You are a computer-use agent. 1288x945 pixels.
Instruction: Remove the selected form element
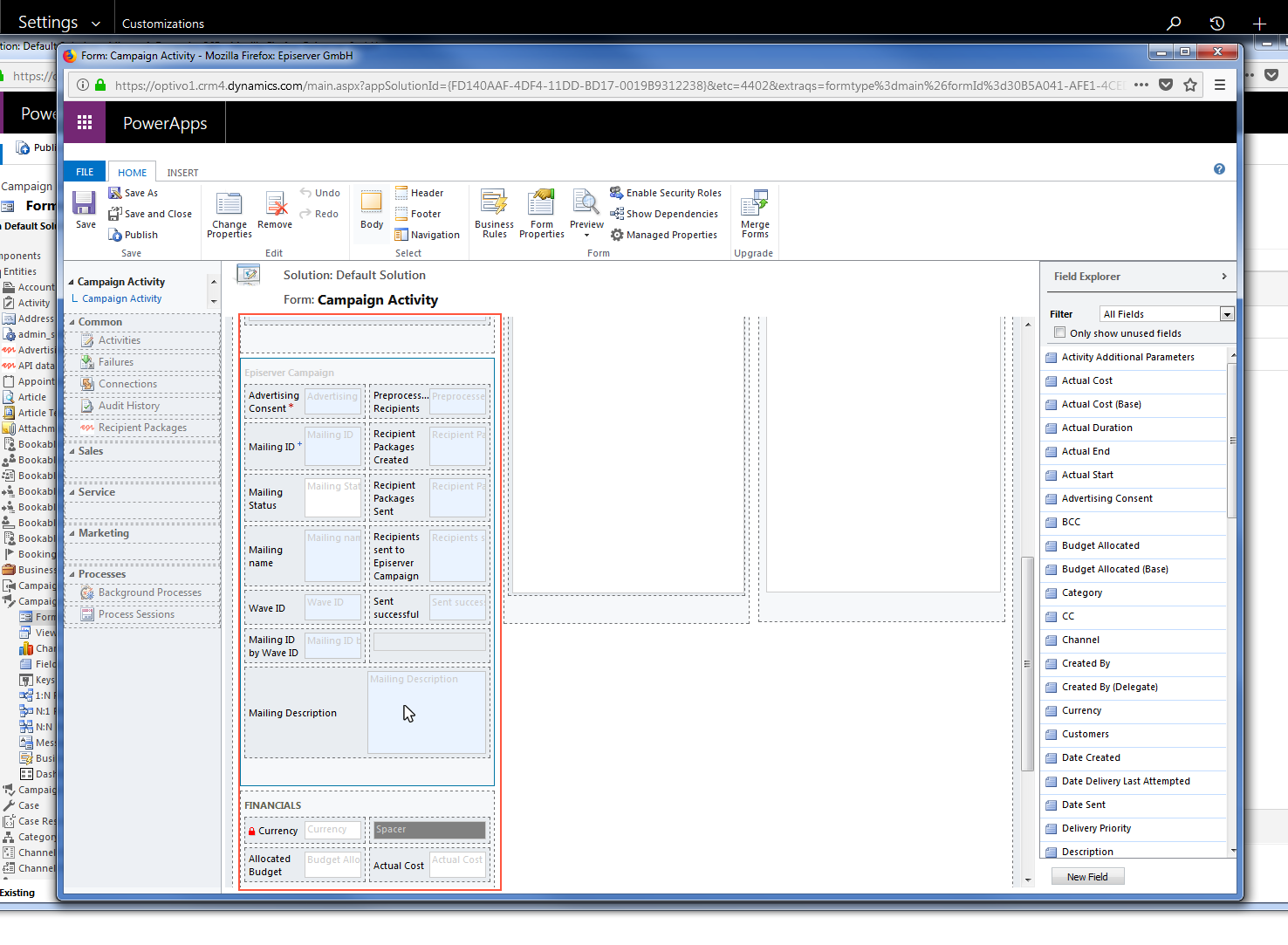(275, 210)
